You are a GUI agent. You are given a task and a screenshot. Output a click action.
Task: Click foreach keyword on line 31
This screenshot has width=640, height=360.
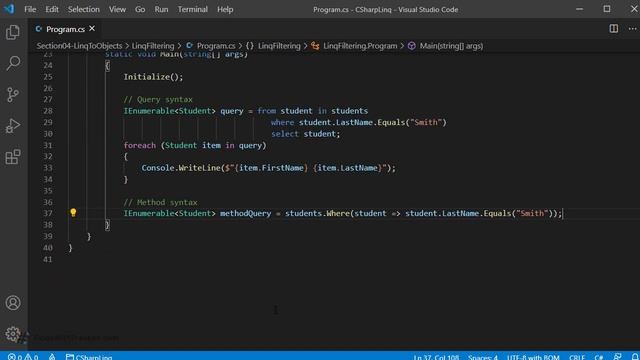coord(140,145)
